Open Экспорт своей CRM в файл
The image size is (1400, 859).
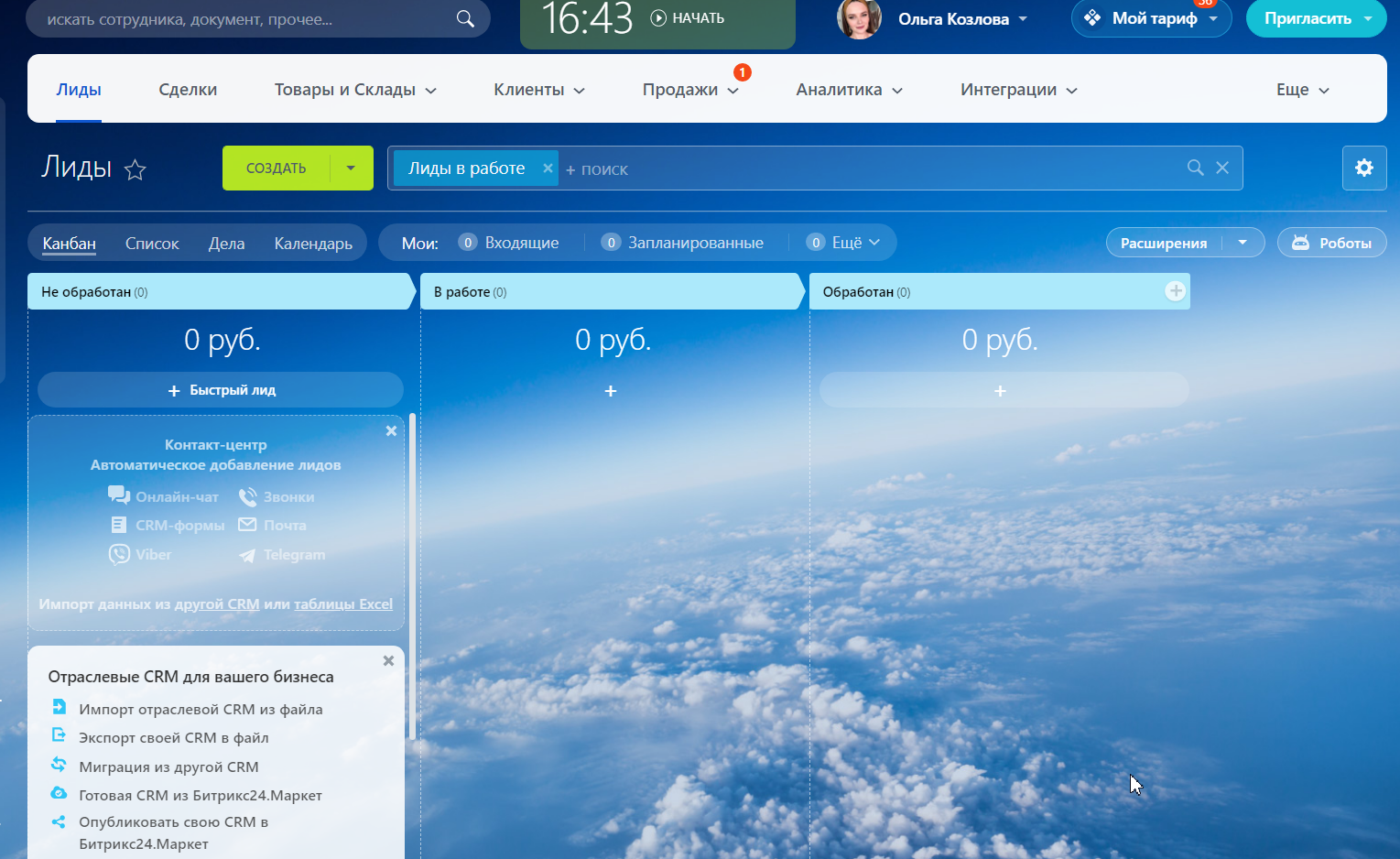(x=174, y=738)
